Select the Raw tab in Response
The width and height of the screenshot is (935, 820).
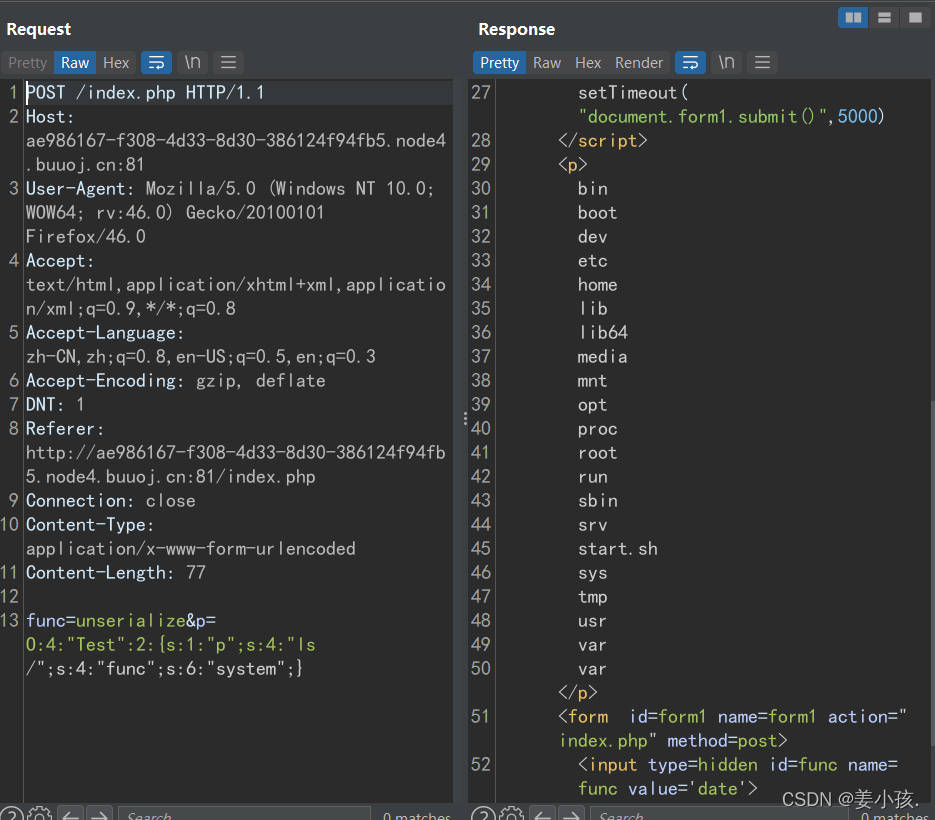click(547, 63)
